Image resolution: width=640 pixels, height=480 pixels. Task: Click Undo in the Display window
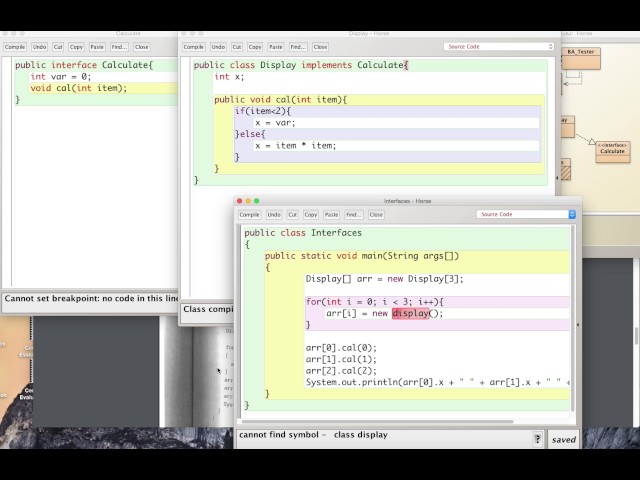tap(218, 47)
